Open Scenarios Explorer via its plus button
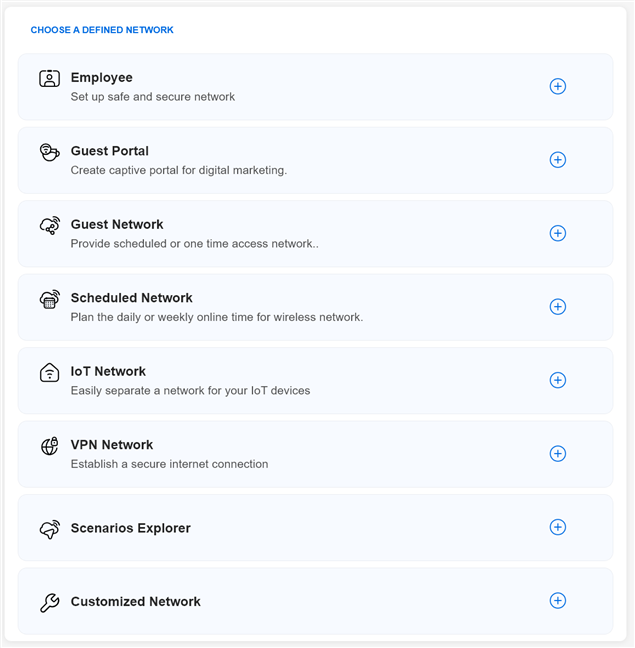 [558, 527]
